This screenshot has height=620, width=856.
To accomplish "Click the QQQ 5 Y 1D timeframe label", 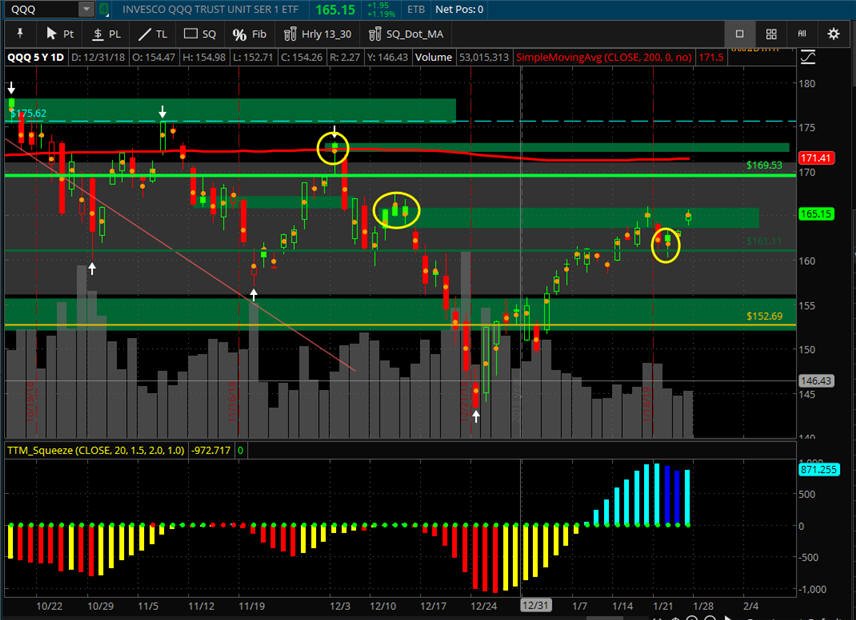I will (35, 57).
